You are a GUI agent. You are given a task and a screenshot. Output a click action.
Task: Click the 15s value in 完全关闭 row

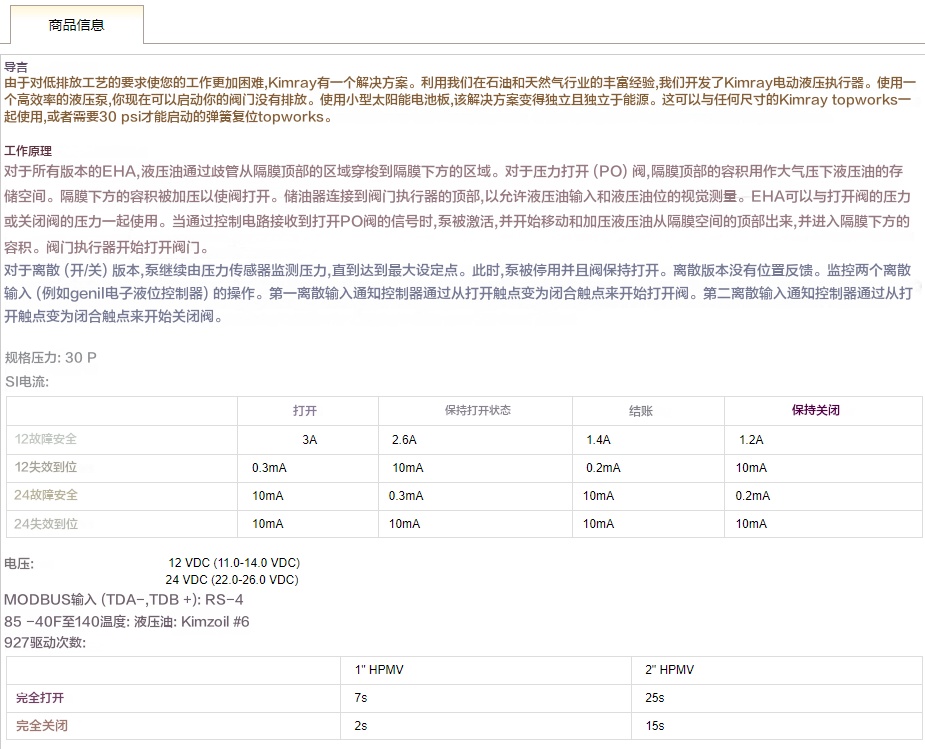coord(655,726)
